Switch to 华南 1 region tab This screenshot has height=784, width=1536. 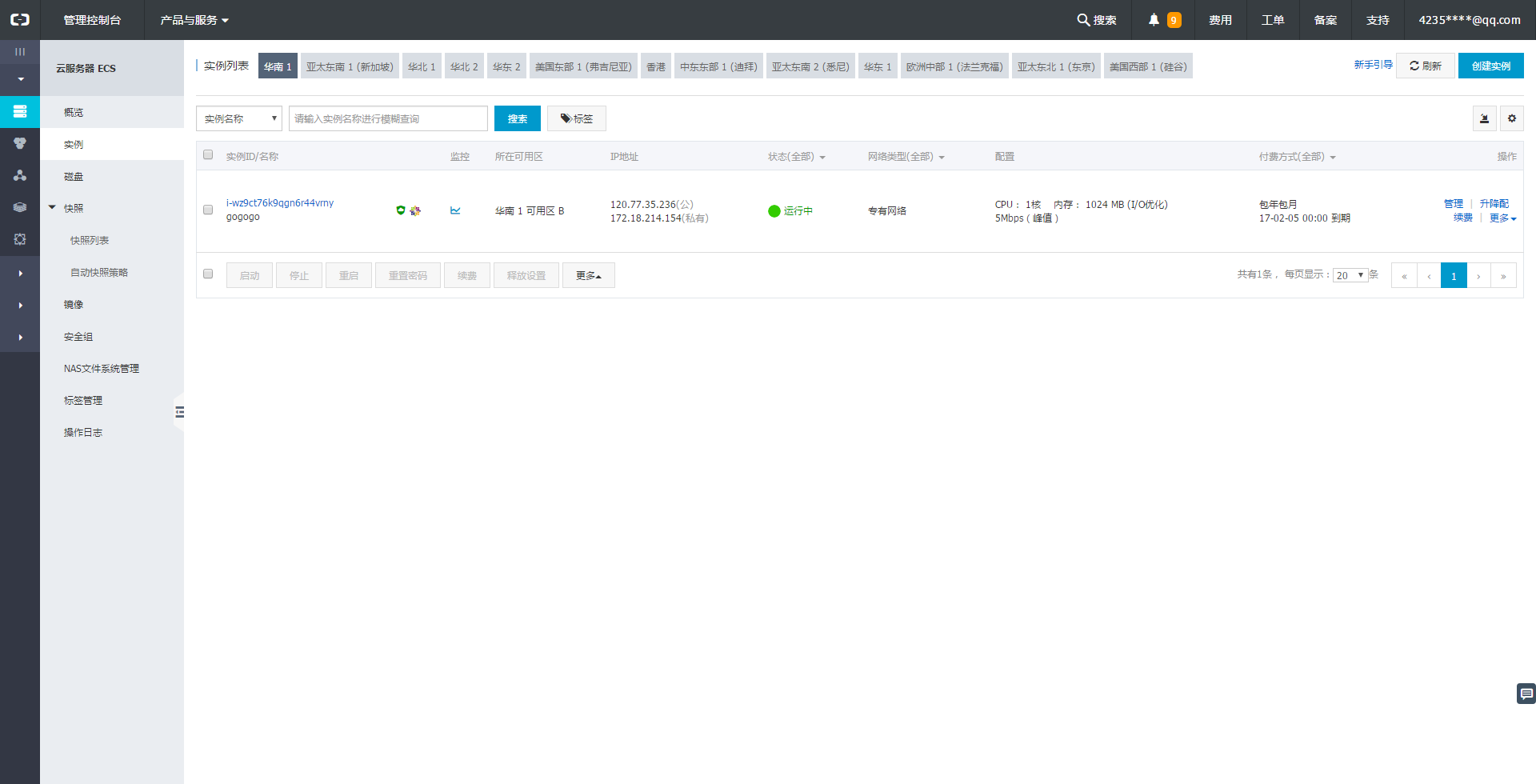coord(278,66)
